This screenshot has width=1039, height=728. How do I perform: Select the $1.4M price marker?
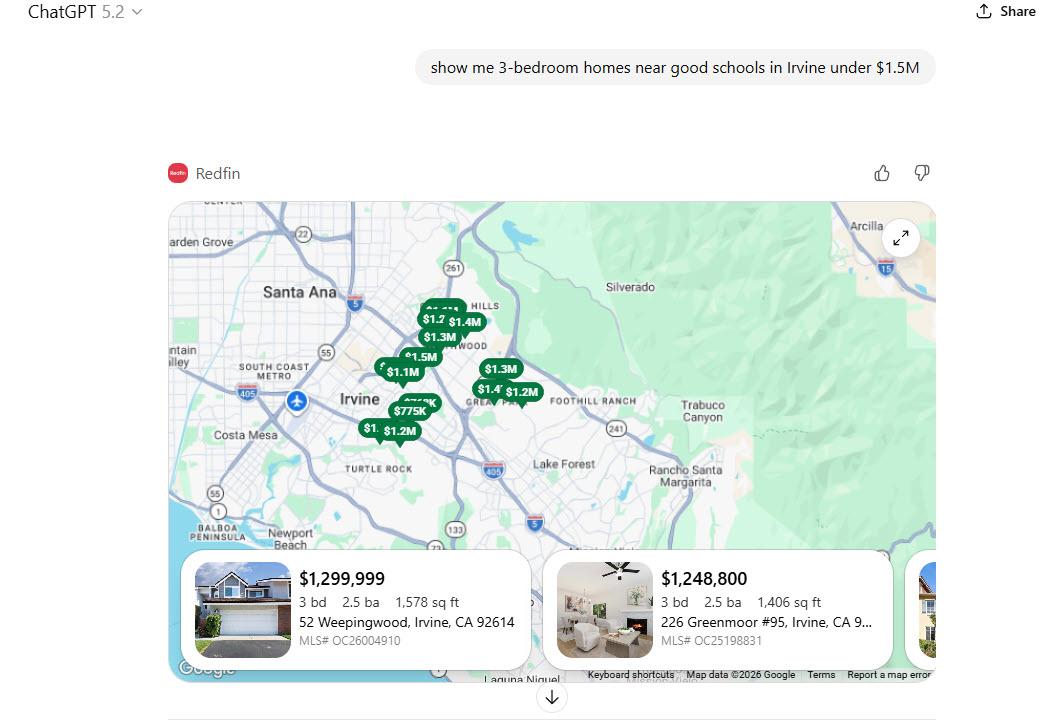click(466, 322)
